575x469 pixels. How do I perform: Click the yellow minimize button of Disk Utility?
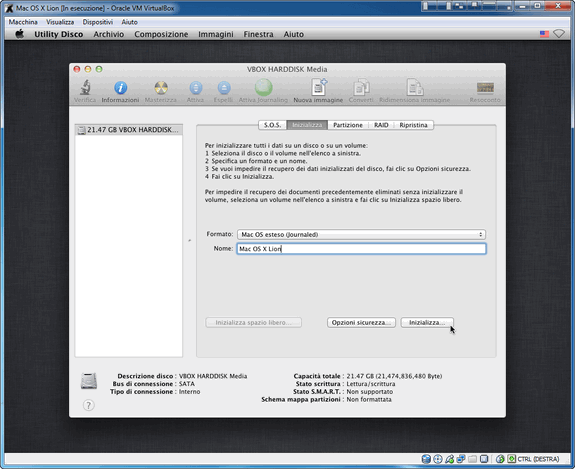pos(88,69)
